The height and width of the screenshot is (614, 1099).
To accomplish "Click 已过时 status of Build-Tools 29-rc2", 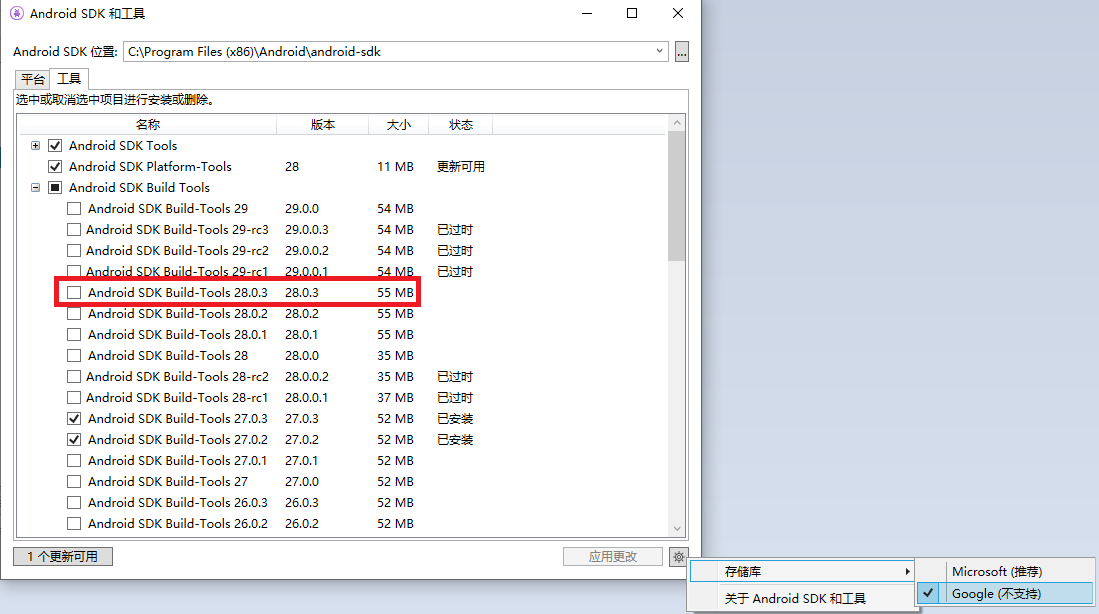I will click(455, 251).
